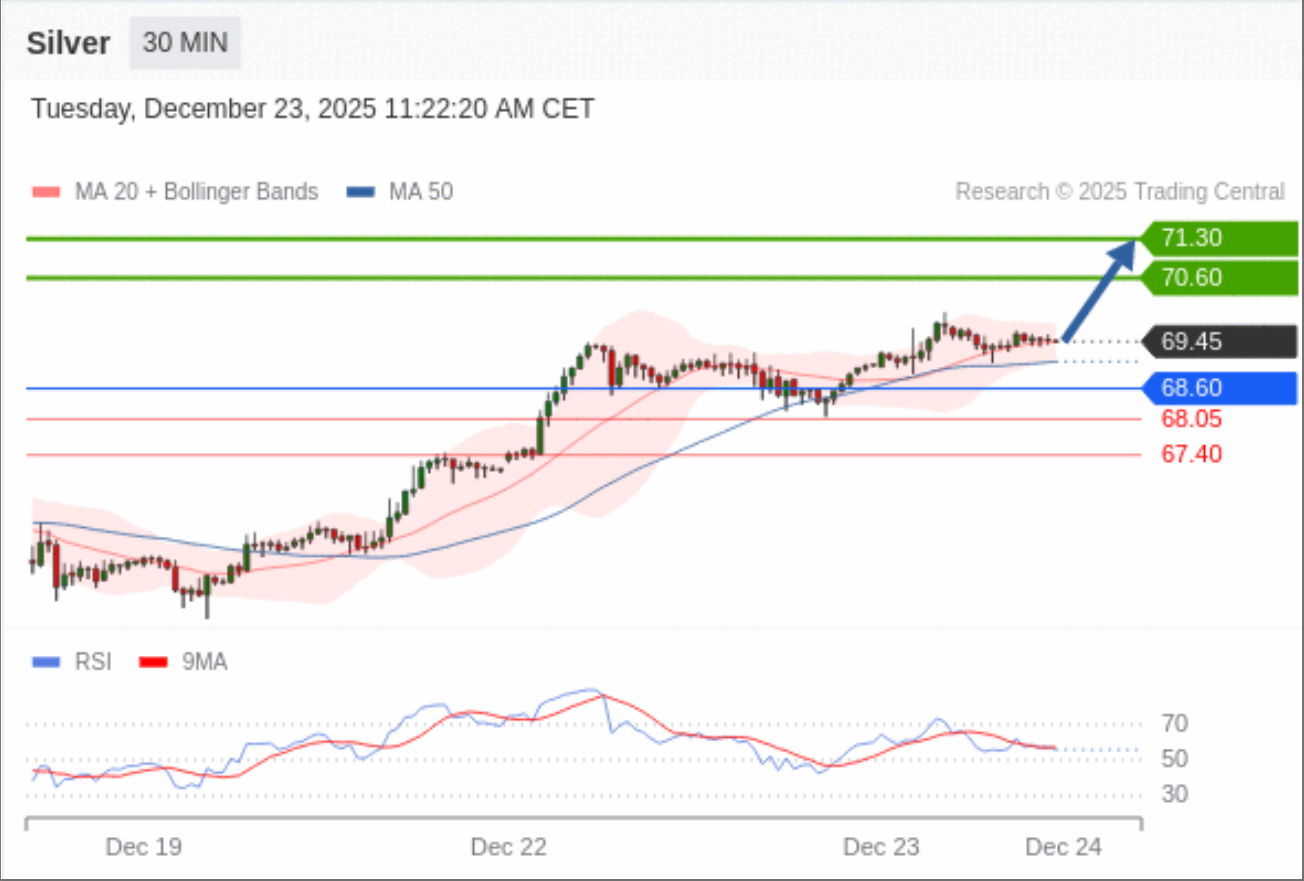Screen dimensions: 1304x881
Task: Click the 30 MIN timeframe button
Action: [185, 43]
